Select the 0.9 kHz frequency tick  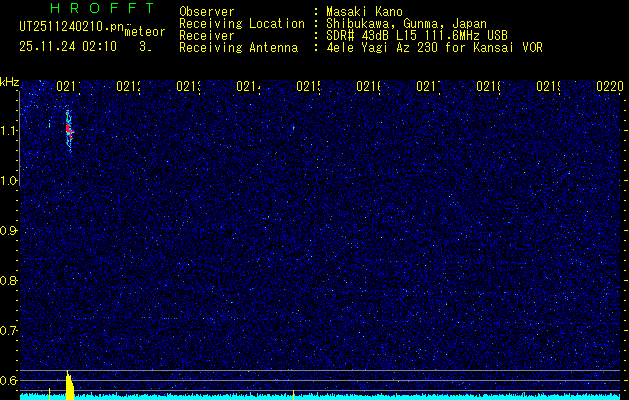tap(10, 230)
